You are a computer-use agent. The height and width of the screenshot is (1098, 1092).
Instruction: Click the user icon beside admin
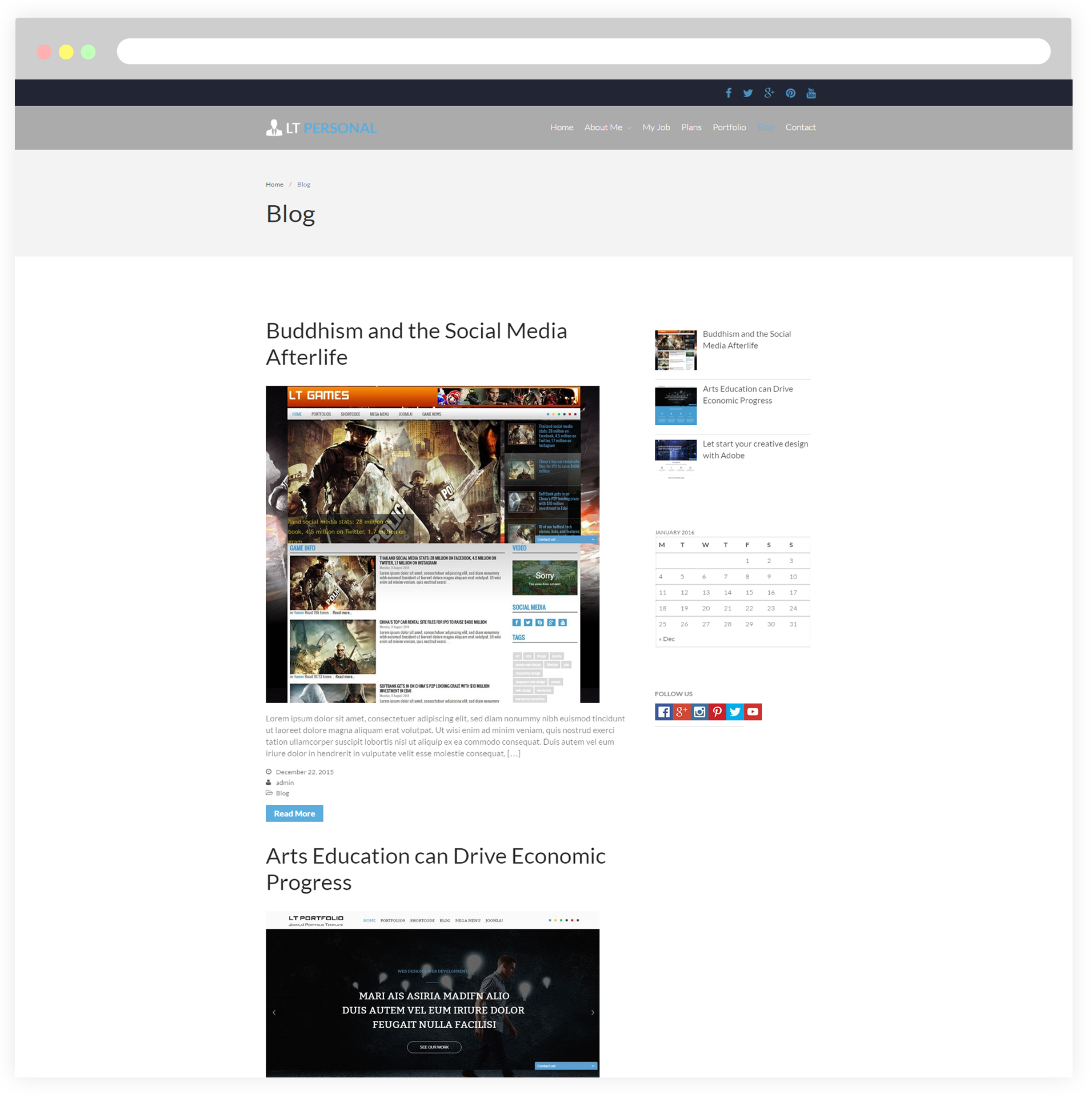click(269, 783)
